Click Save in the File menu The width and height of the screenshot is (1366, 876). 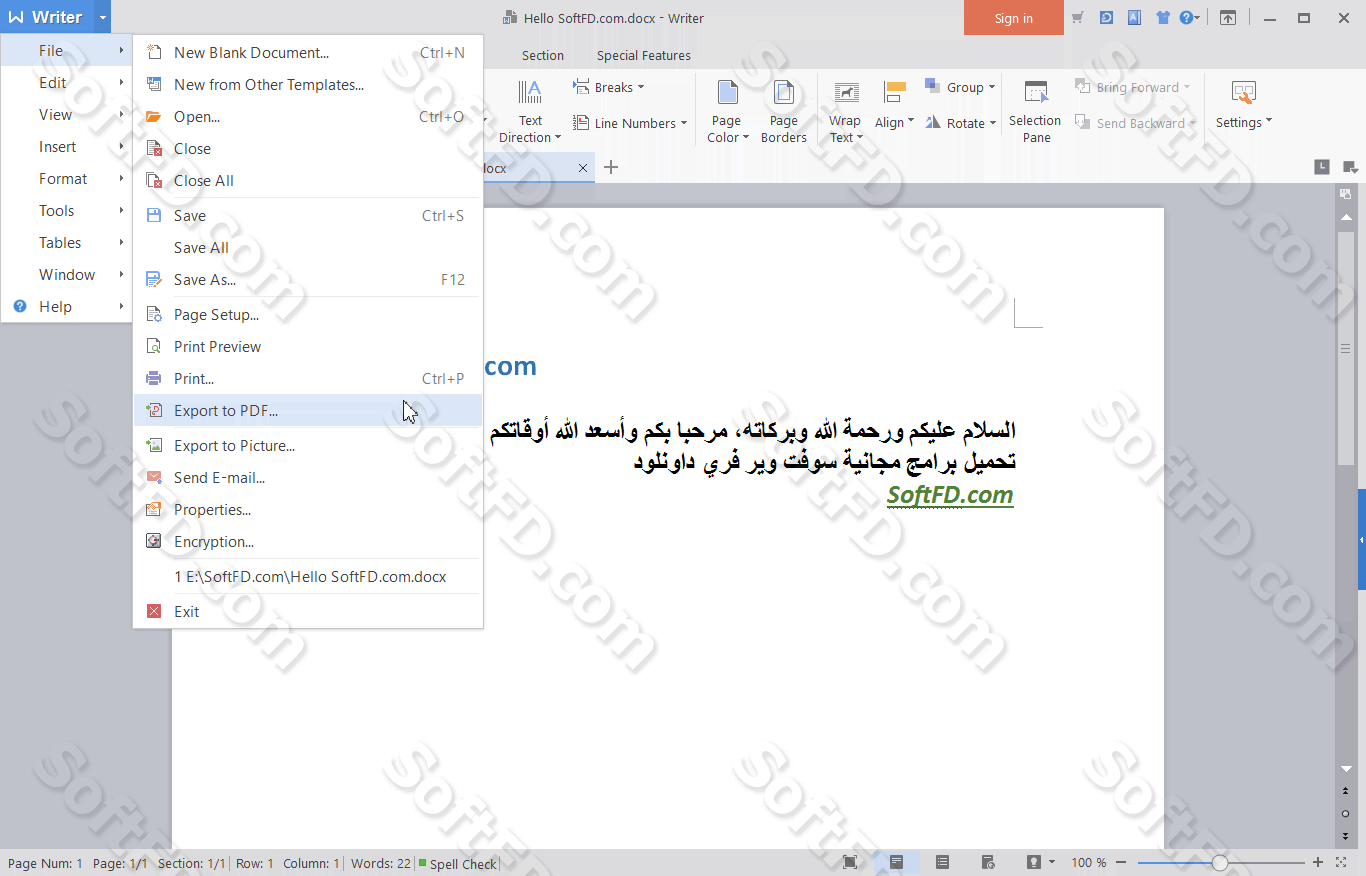point(308,216)
